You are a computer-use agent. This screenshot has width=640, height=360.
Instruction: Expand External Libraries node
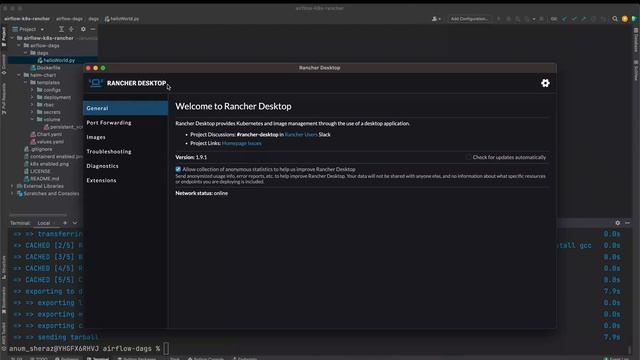[x=12, y=186]
